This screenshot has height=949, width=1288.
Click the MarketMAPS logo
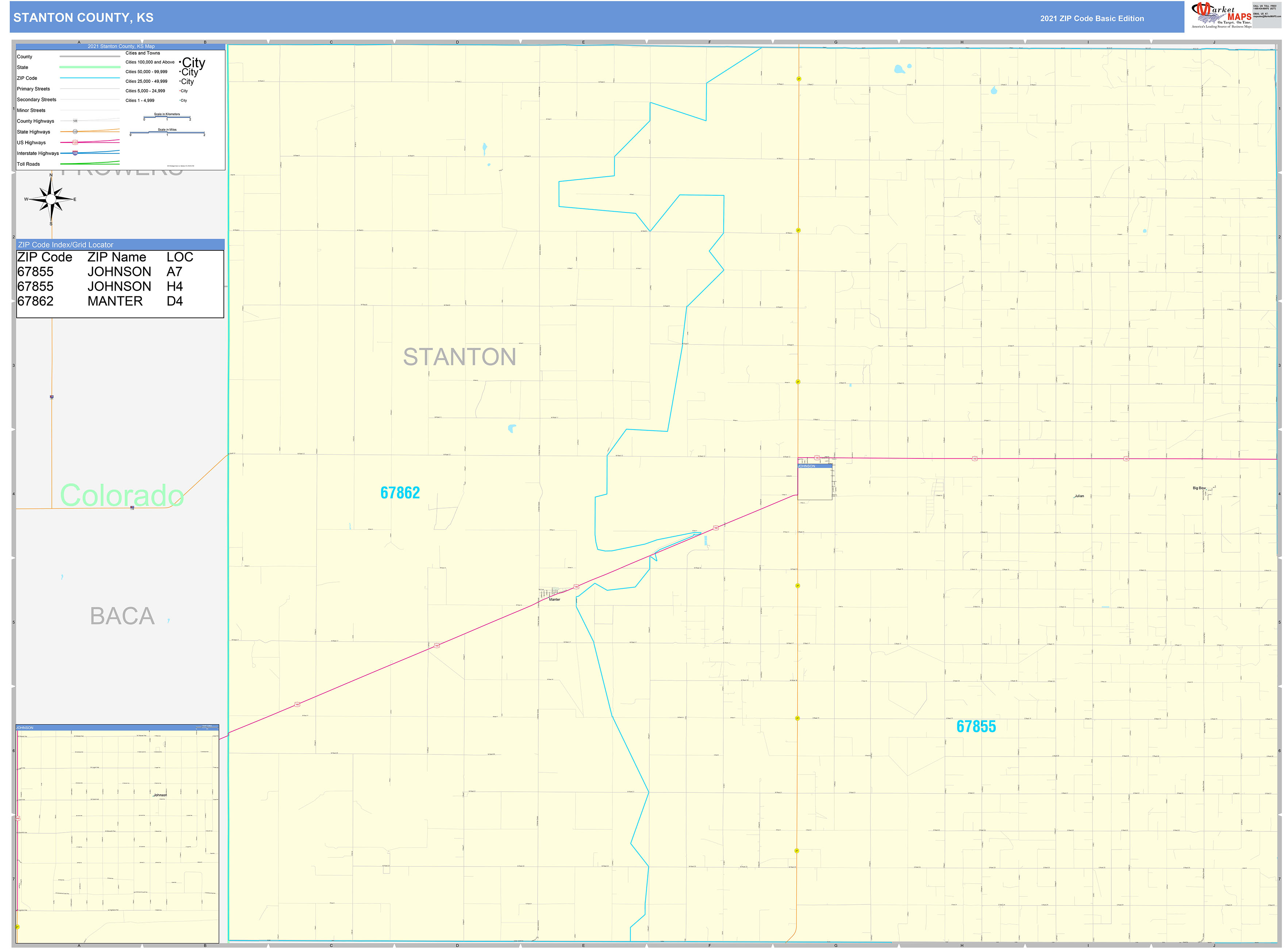[1219, 14]
